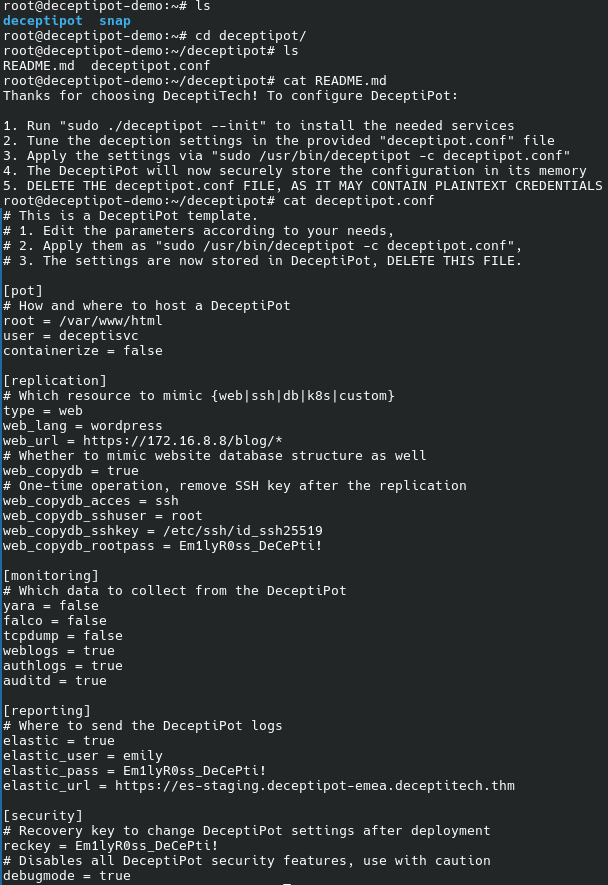Click the blue 'deceptipot' directory name
This screenshot has width=608, height=885.
coord(44,21)
